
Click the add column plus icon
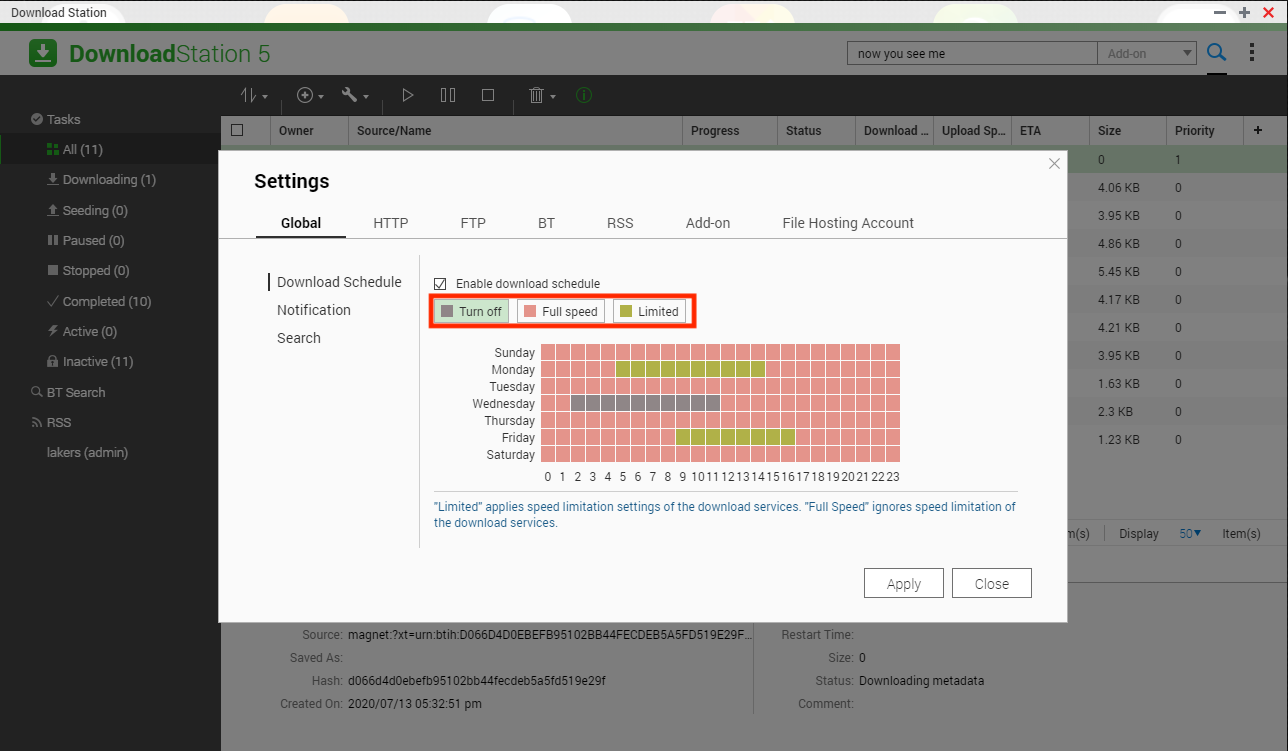tap(1258, 130)
